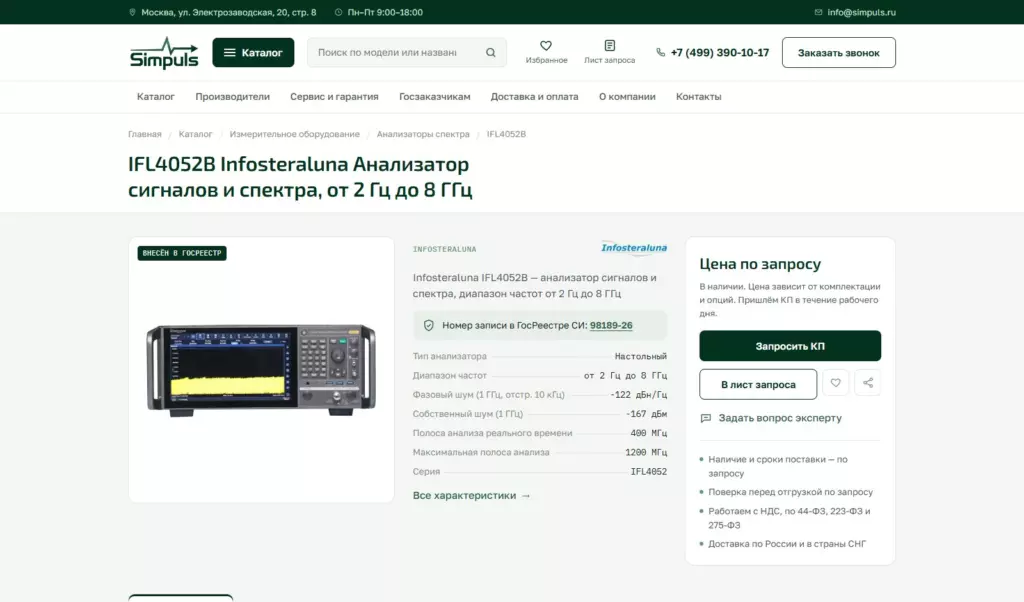Click the shield icon in ГосРеестр row

428,325
